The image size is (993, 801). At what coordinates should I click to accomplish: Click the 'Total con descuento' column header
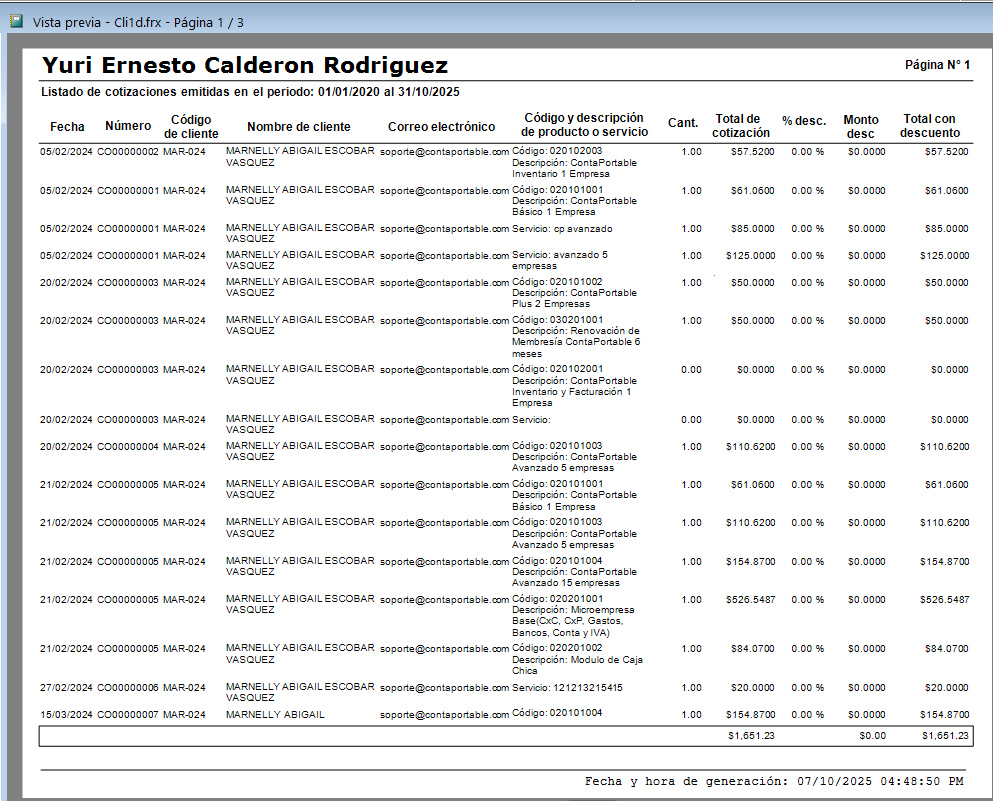click(930, 126)
